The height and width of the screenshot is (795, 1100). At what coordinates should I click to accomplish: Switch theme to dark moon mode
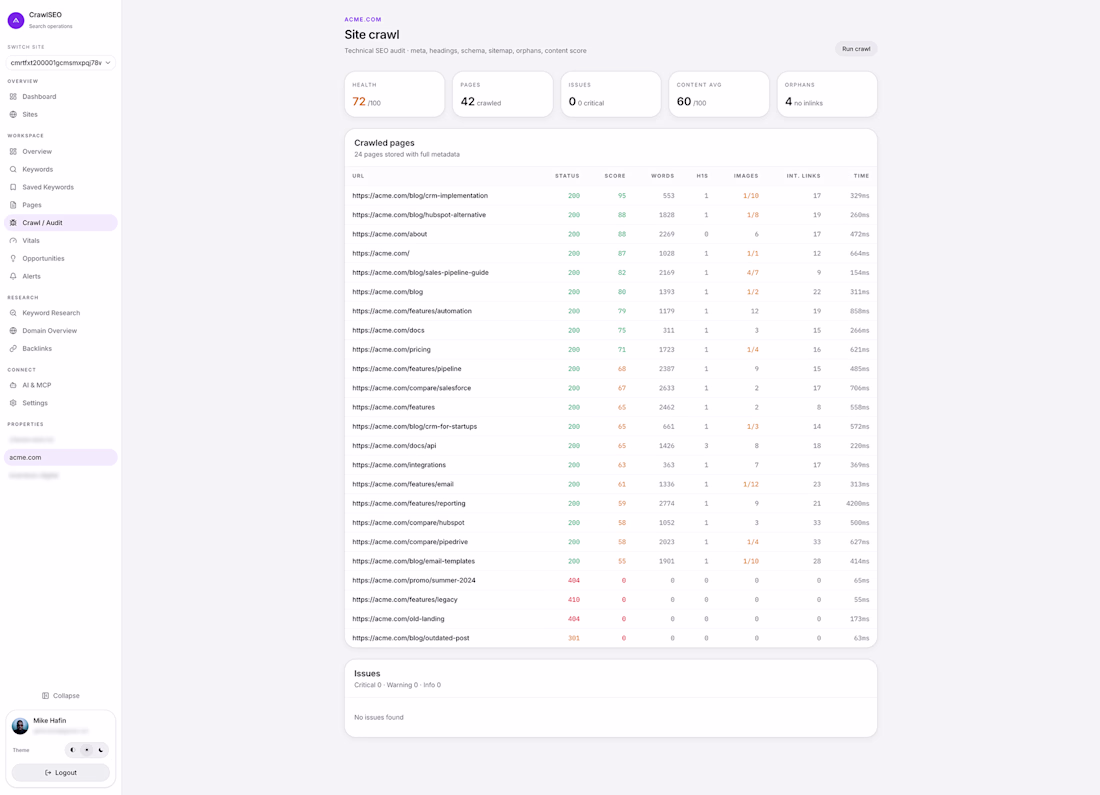(x=101, y=750)
